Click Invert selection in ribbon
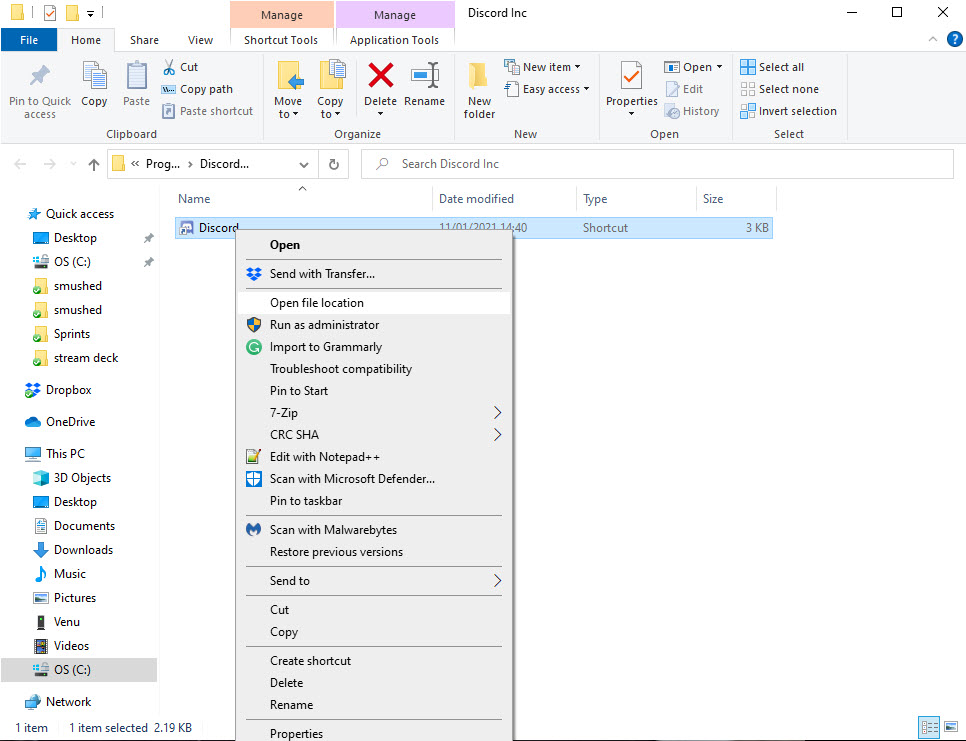The width and height of the screenshot is (966, 741). (x=789, y=111)
